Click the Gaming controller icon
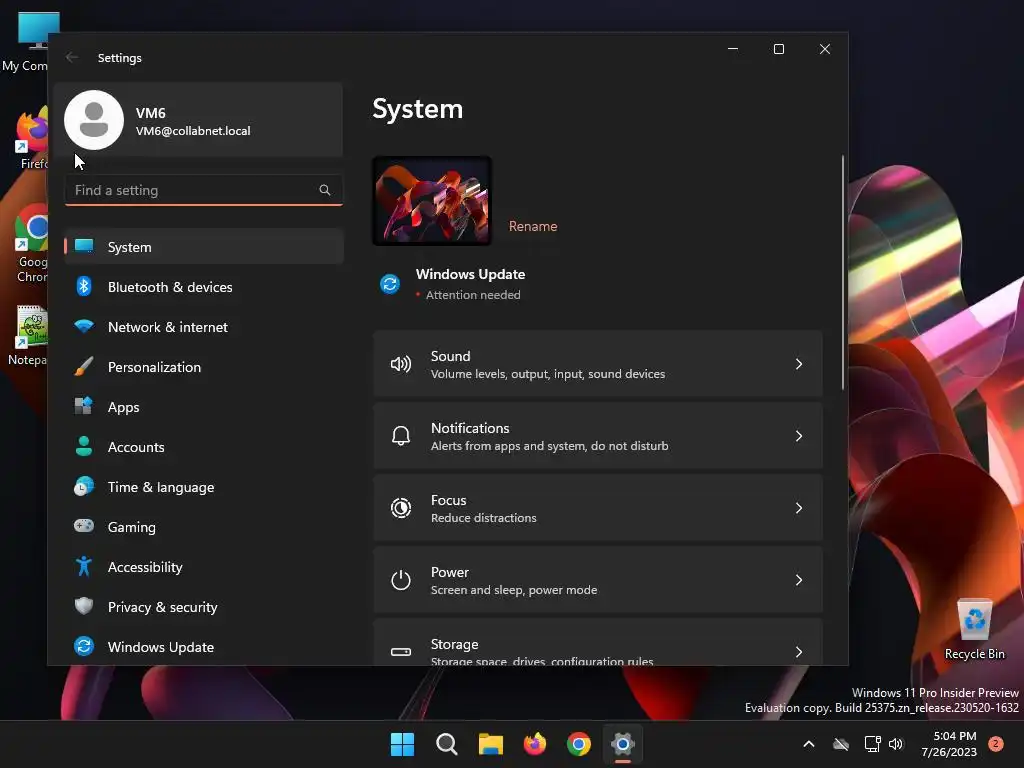This screenshot has height=768, width=1024. pyautogui.click(x=84, y=526)
